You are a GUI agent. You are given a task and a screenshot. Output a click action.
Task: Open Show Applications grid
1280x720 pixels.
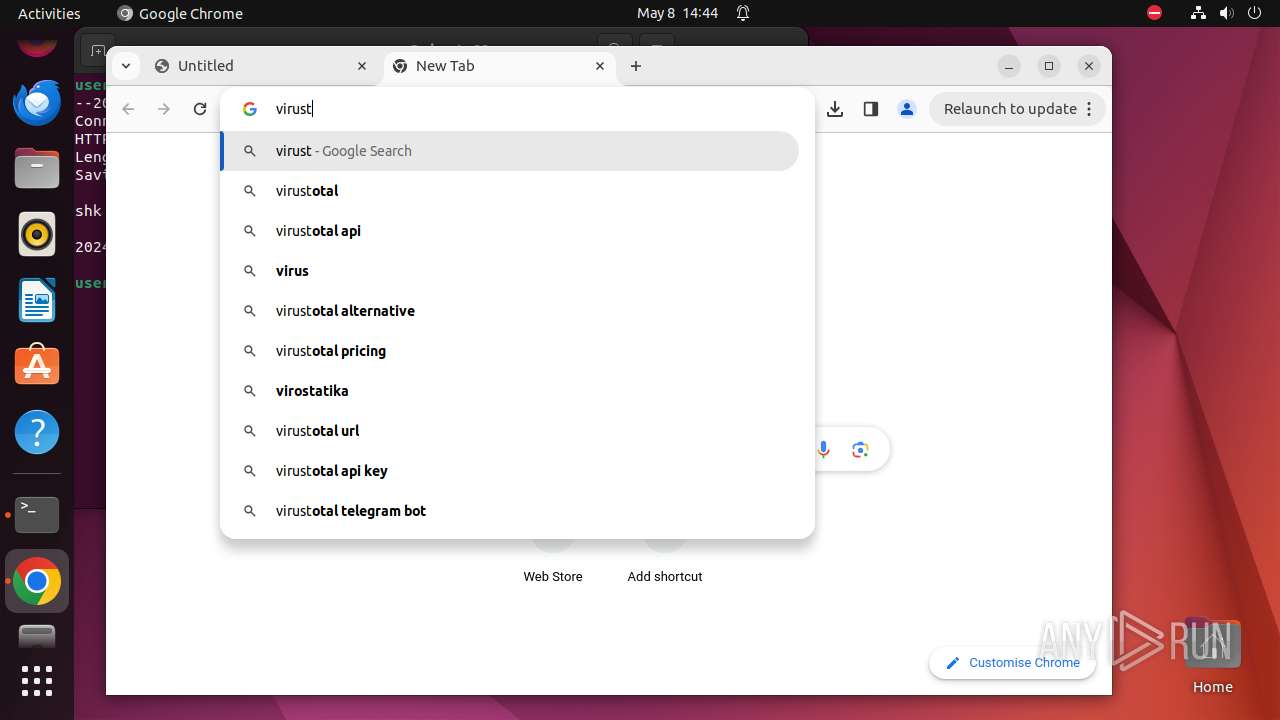click(x=37, y=681)
